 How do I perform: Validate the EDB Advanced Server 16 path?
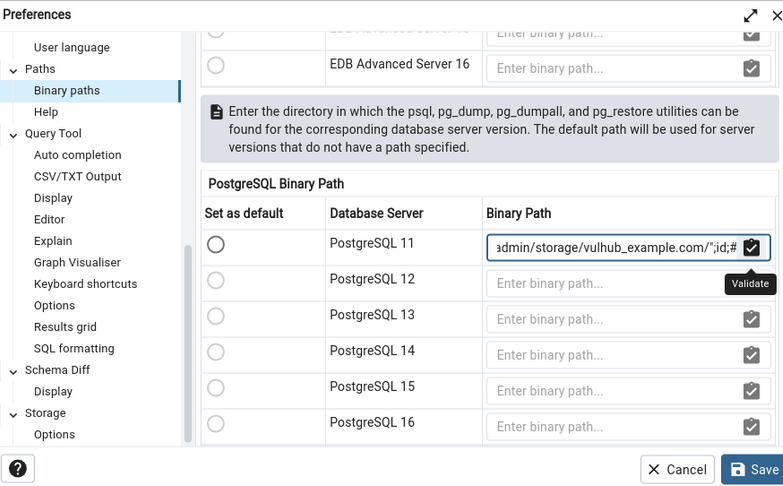click(x=751, y=68)
